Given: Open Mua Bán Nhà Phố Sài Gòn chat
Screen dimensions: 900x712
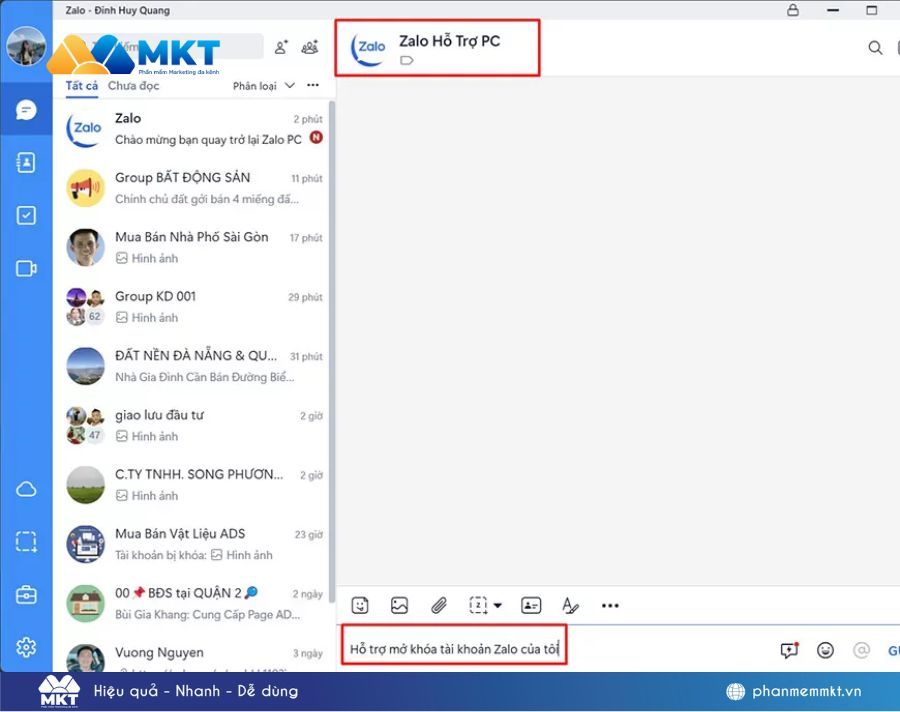Looking at the screenshot, I should pyautogui.click(x=192, y=247).
